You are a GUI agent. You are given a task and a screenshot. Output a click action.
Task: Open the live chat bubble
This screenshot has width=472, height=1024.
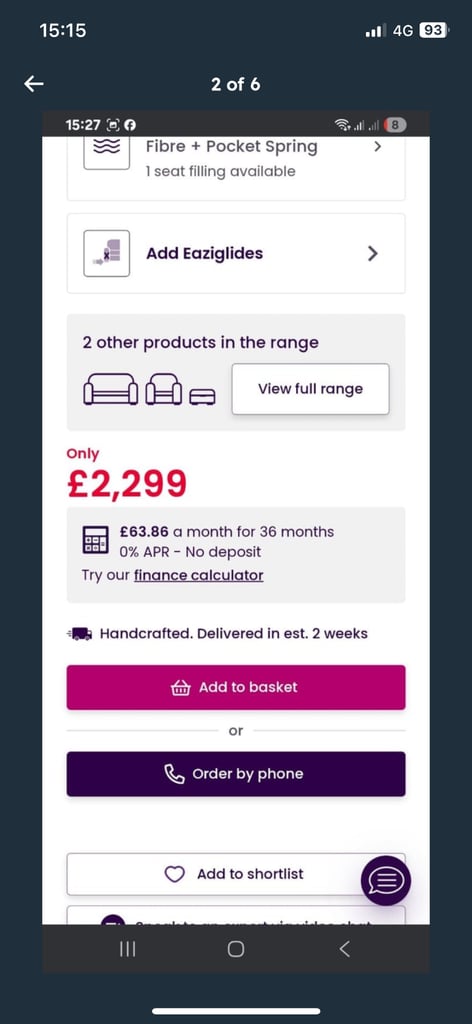(x=386, y=880)
